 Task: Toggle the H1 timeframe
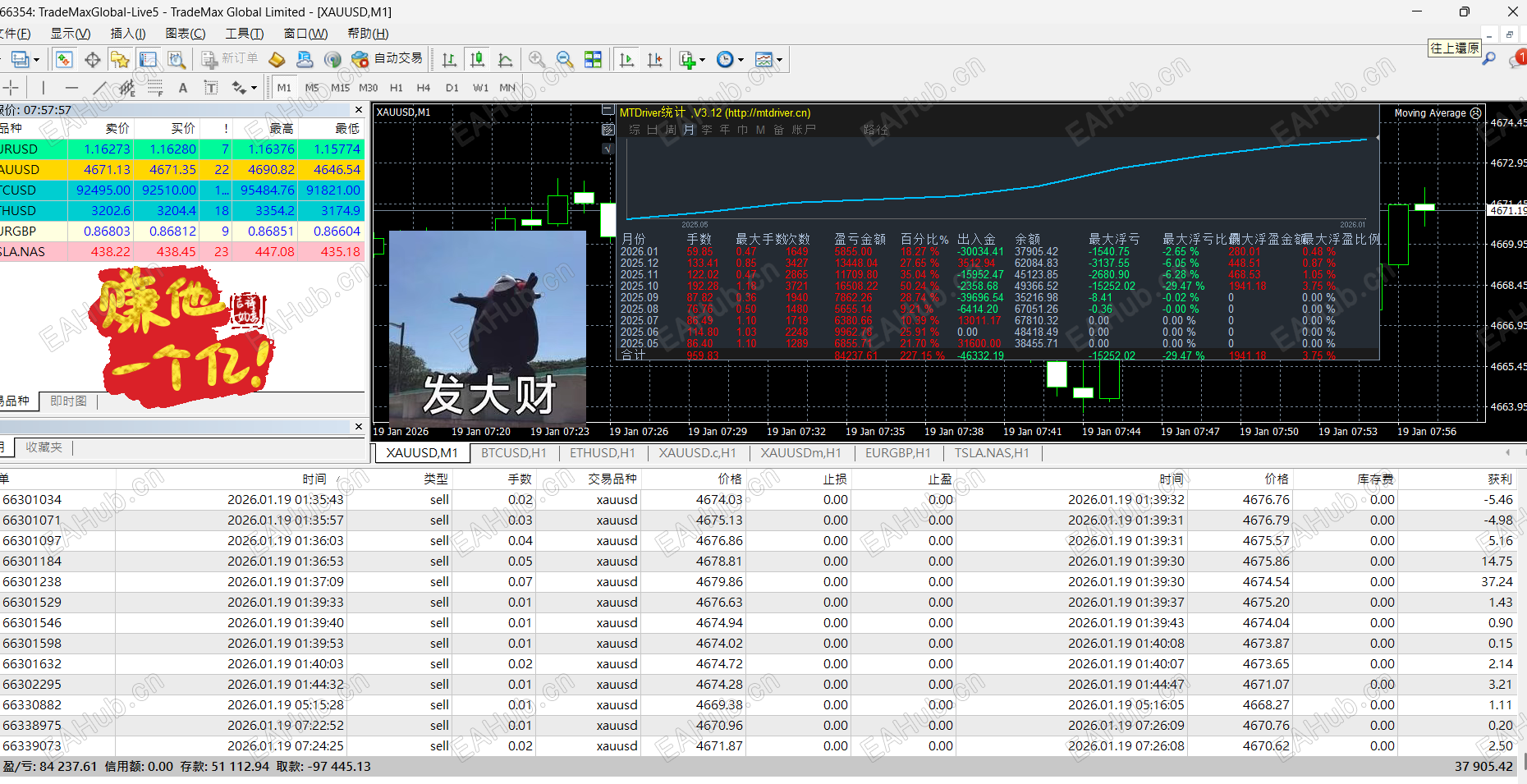[397, 87]
